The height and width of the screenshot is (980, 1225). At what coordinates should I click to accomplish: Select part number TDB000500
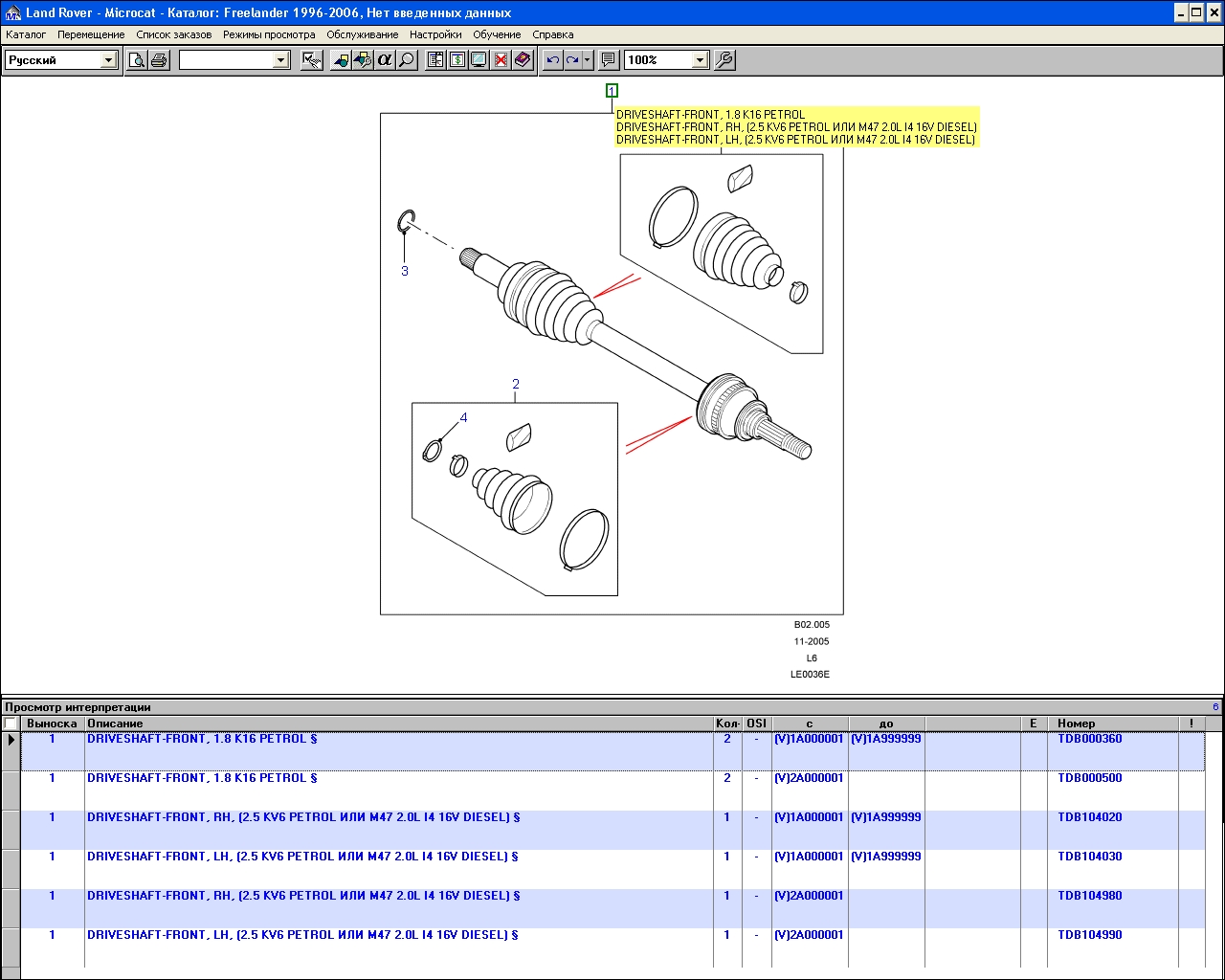(x=1090, y=778)
